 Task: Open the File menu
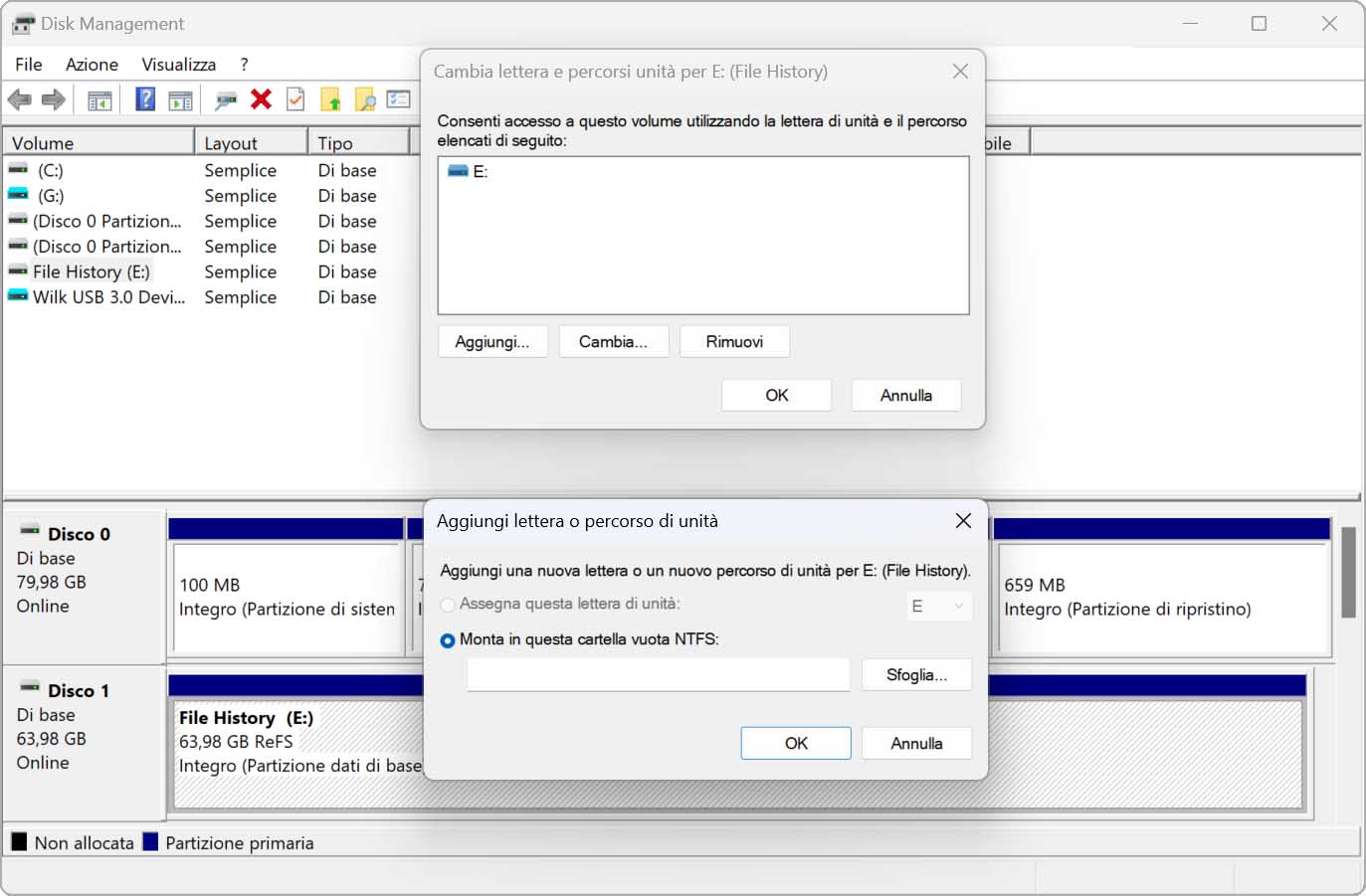[29, 65]
